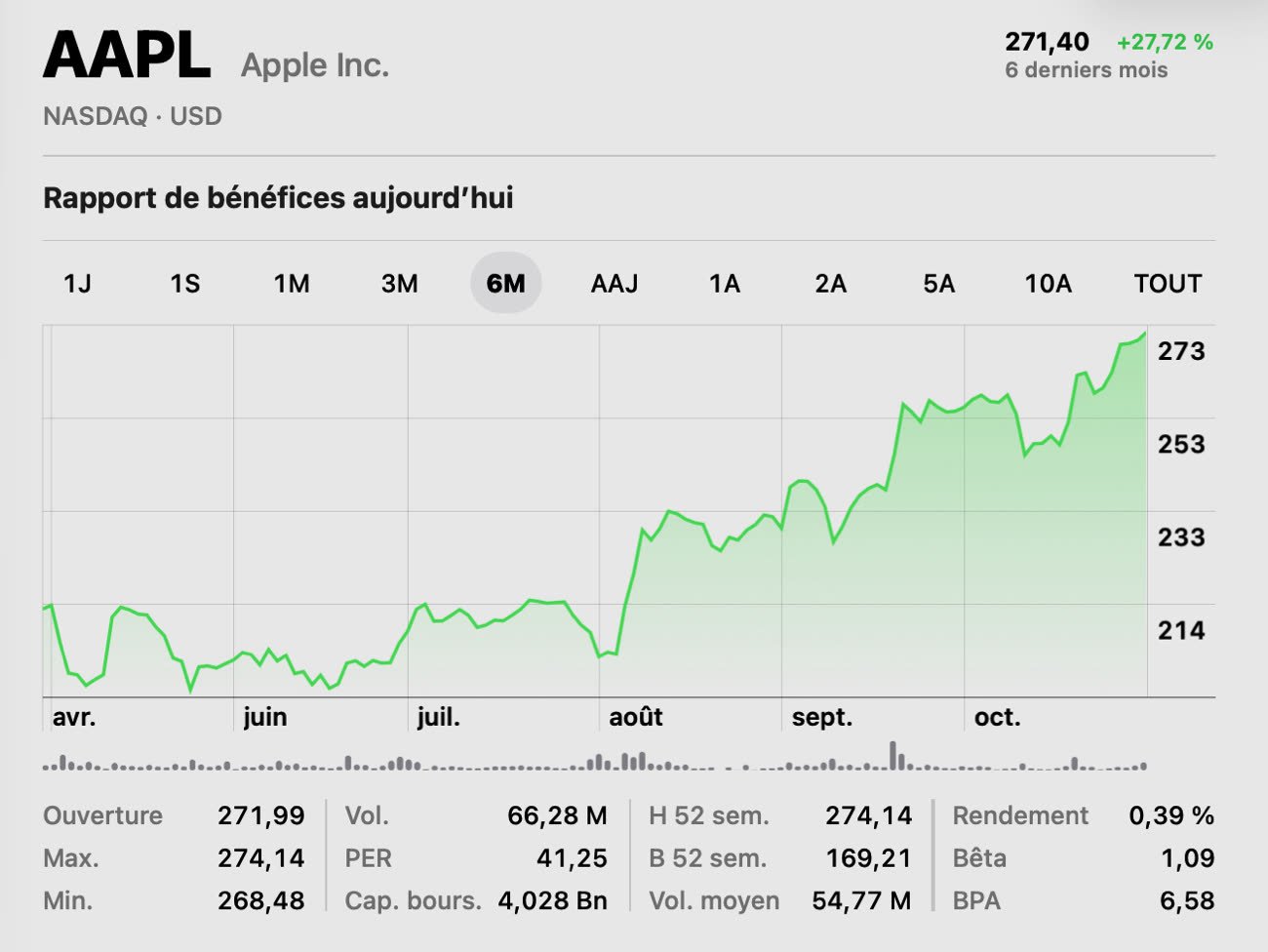Screen dimensions: 1268x952
Task: Click the Cap. bours. 4,028 Bn value
Action: (552, 900)
